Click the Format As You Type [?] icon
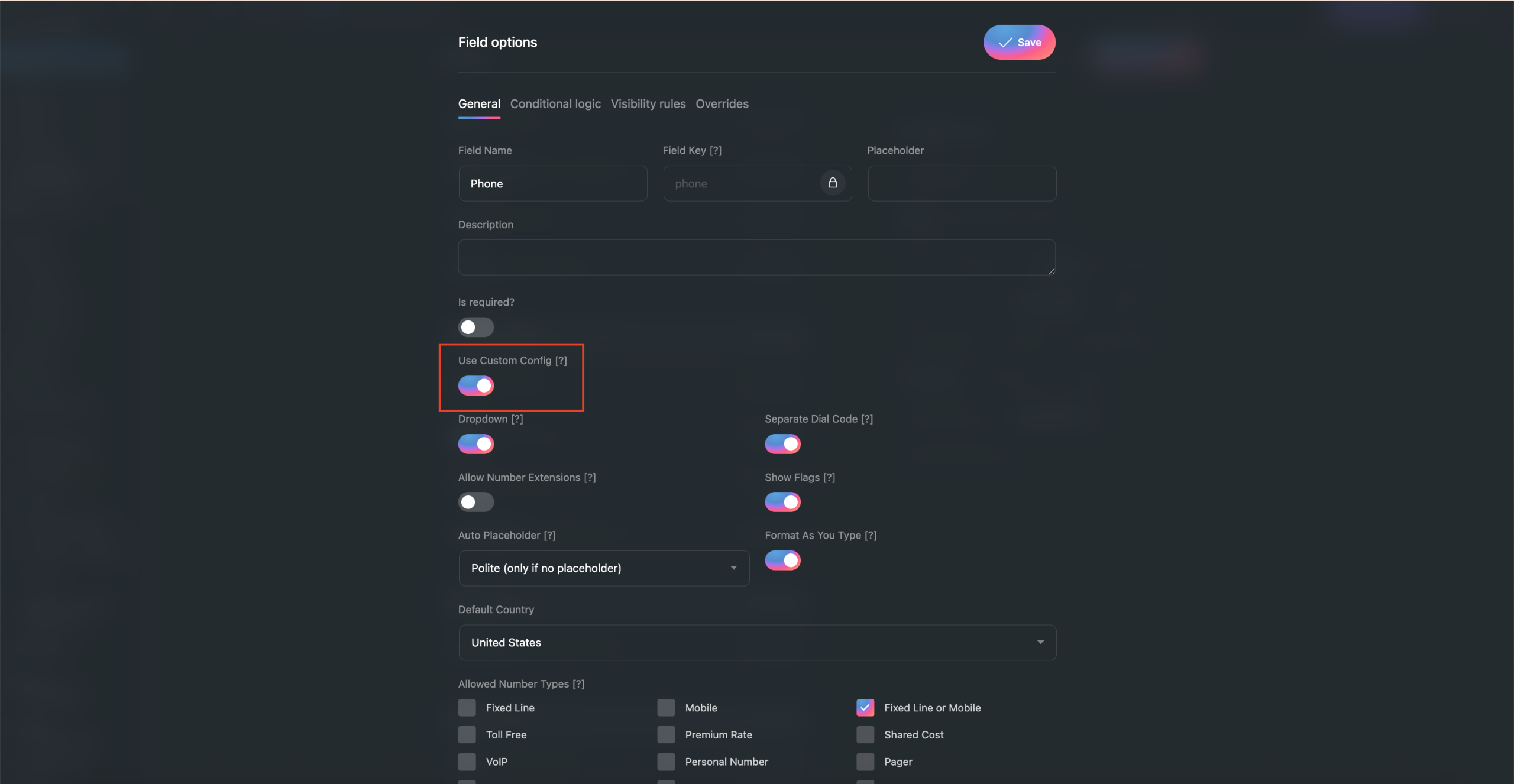Image resolution: width=1514 pixels, height=784 pixels. coord(871,535)
